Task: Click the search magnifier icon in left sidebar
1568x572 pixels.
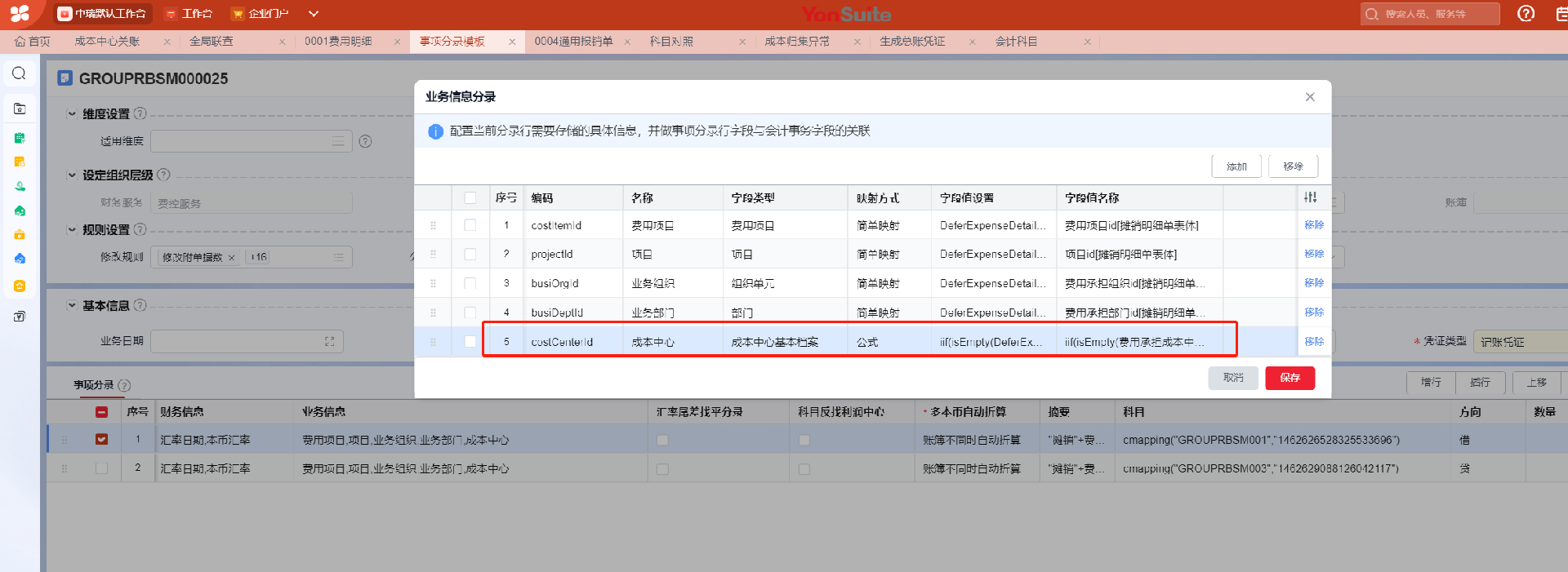Action: 19,74
